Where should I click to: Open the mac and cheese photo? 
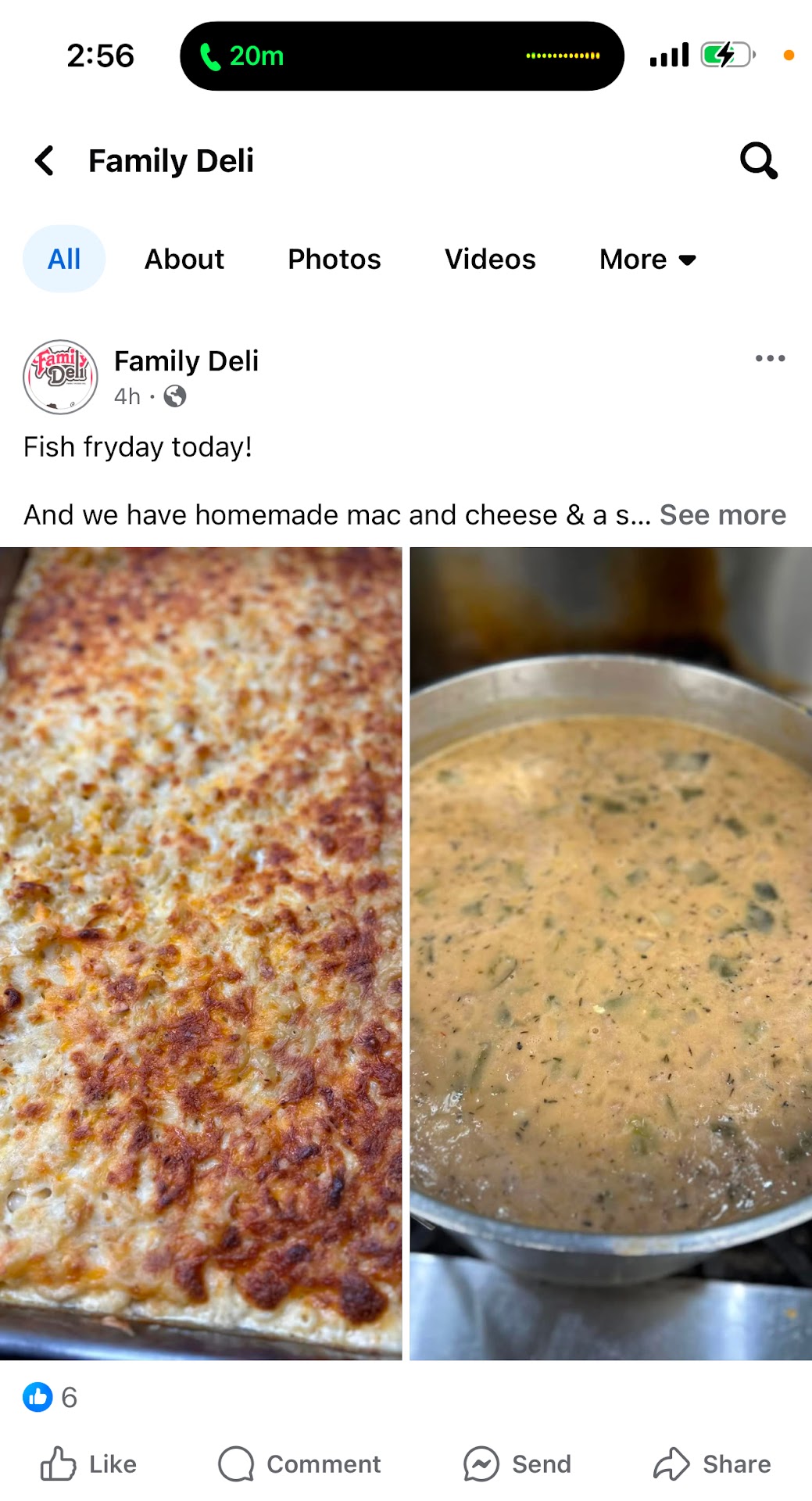tap(201, 954)
